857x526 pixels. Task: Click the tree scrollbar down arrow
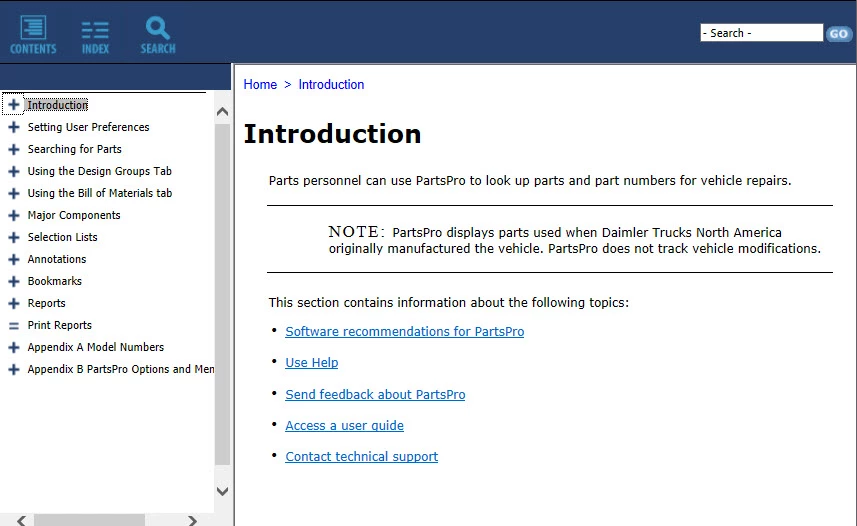pos(222,491)
